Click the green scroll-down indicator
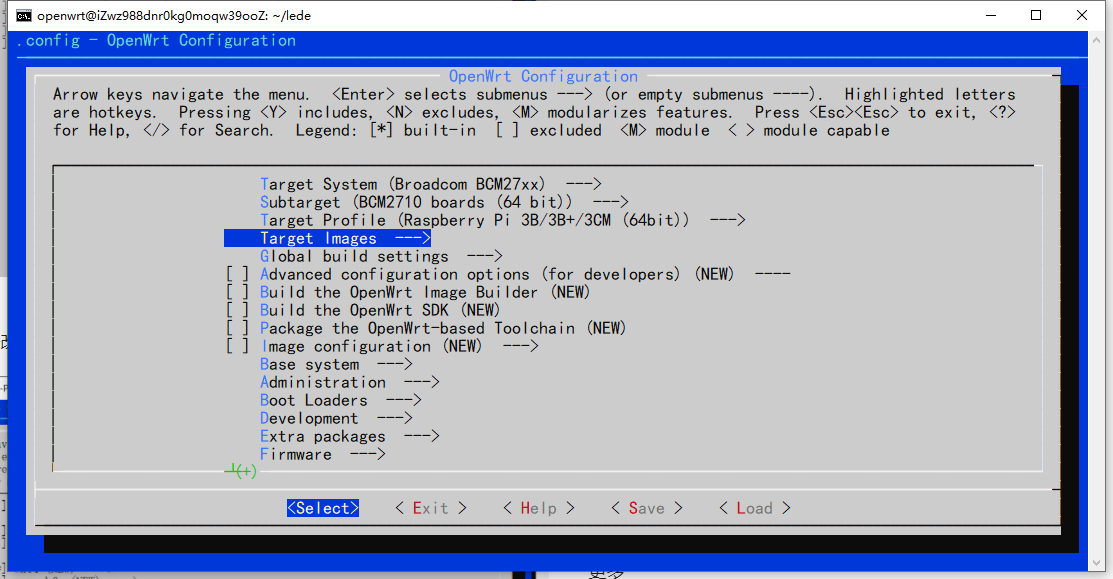Image resolution: width=1113 pixels, height=579 pixels. coord(241,471)
